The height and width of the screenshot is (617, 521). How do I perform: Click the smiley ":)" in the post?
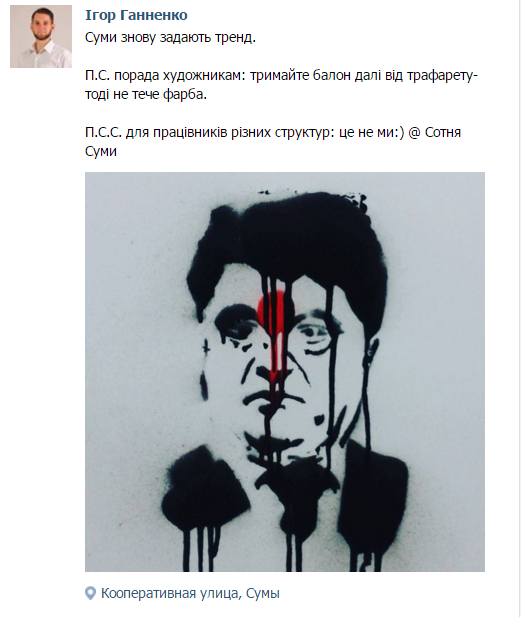pos(399,133)
